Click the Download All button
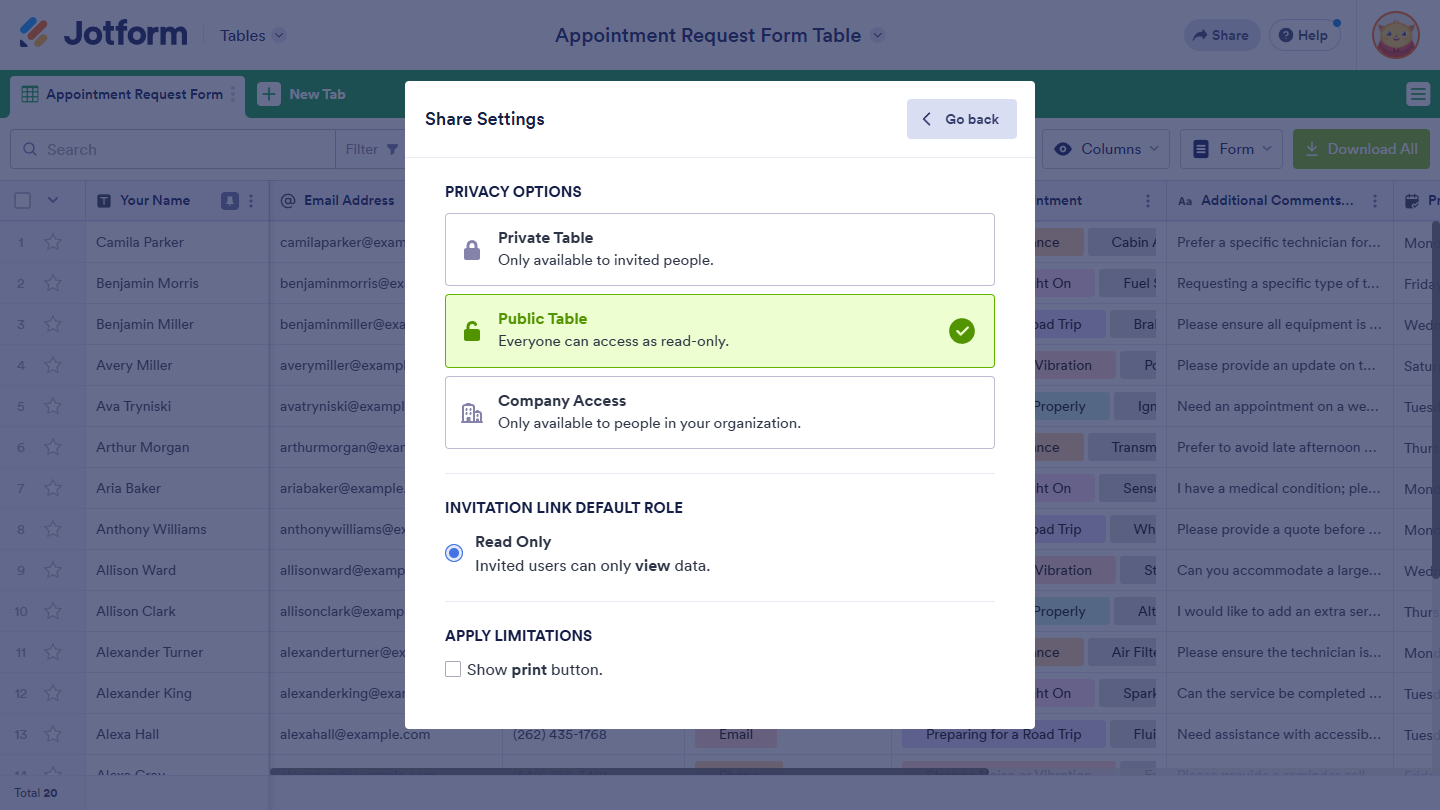 (x=1361, y=149)
